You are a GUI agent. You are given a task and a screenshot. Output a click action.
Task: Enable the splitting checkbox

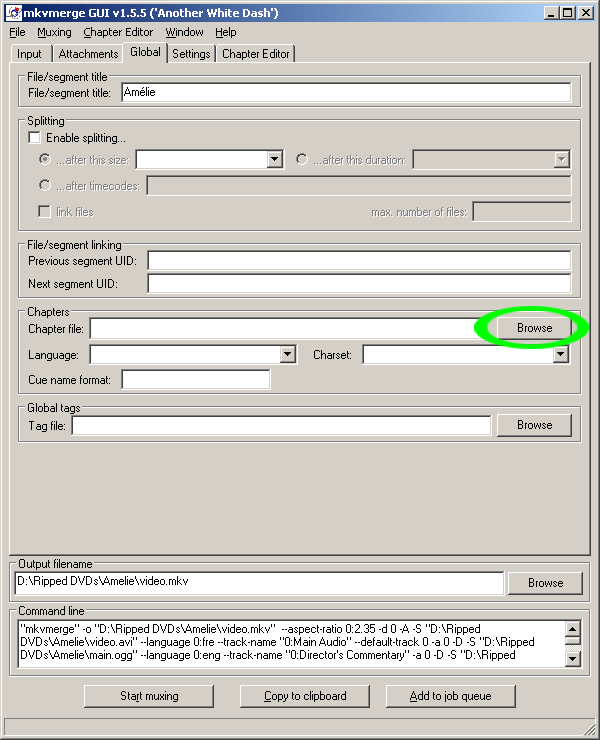34,137
